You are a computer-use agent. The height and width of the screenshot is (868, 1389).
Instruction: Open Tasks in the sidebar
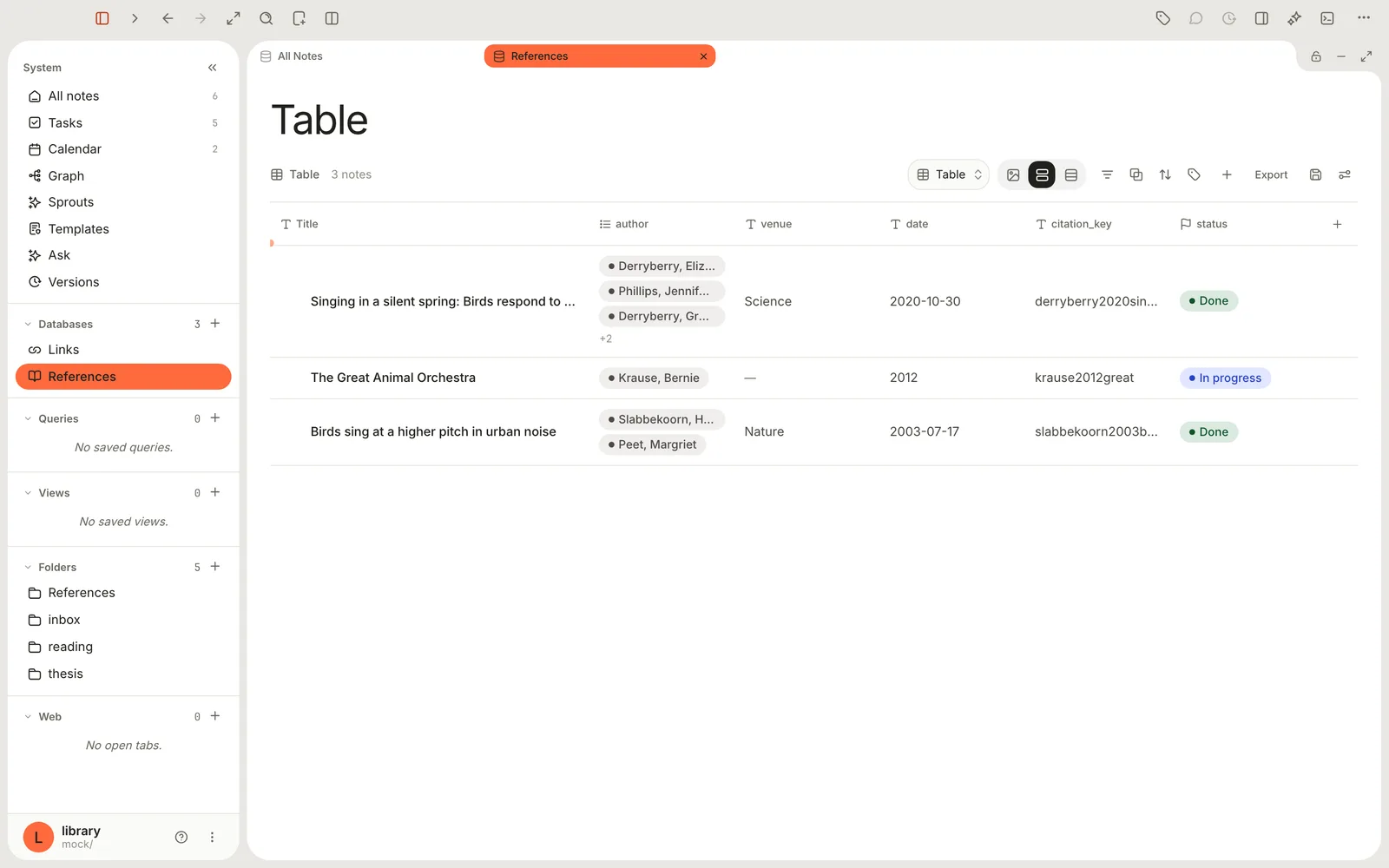123,123
